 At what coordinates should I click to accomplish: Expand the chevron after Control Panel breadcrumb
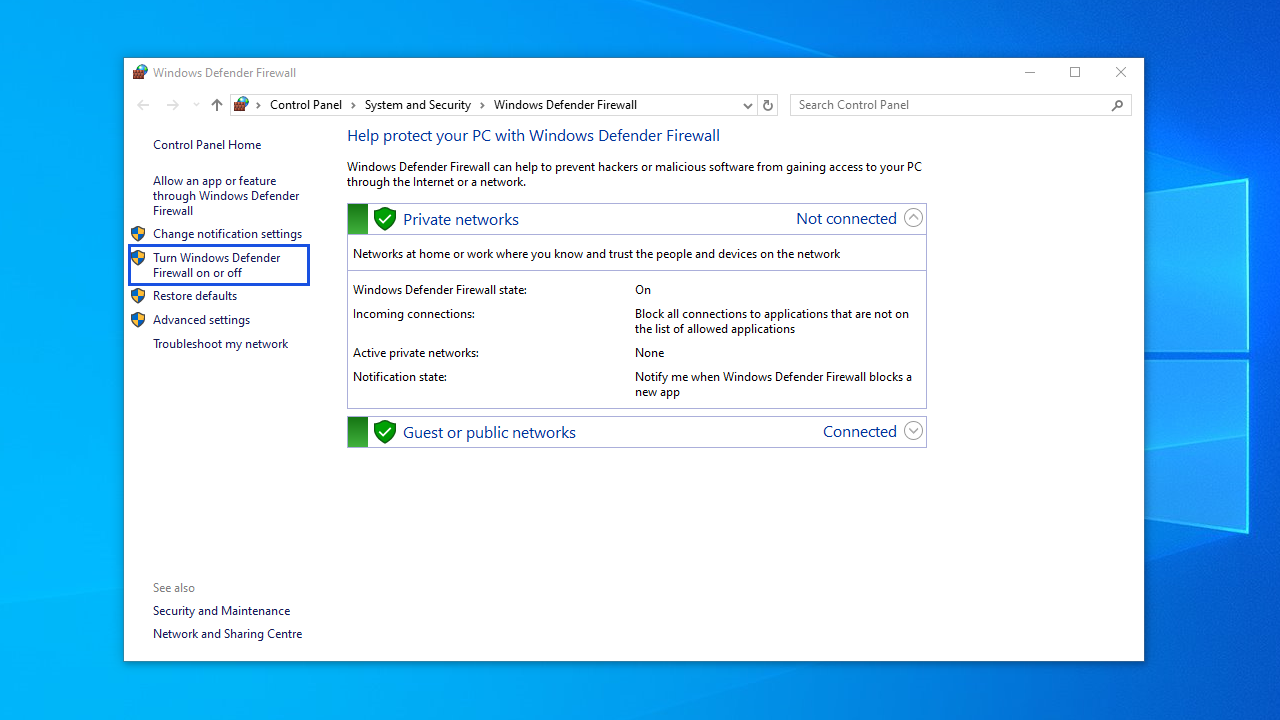click(353, 105)
